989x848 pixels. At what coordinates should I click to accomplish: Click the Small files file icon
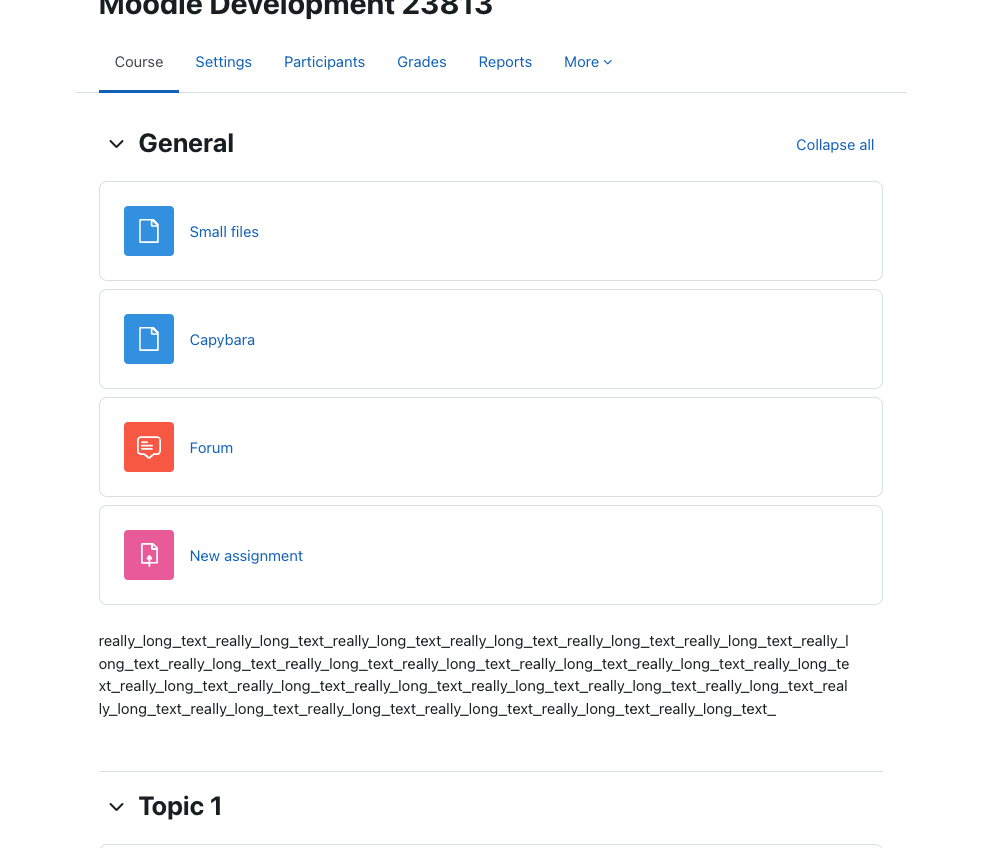point(149,231)
